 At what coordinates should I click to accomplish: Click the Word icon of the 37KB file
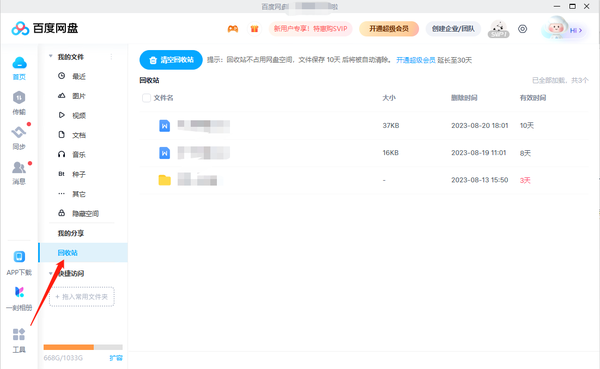coord(165,126)
